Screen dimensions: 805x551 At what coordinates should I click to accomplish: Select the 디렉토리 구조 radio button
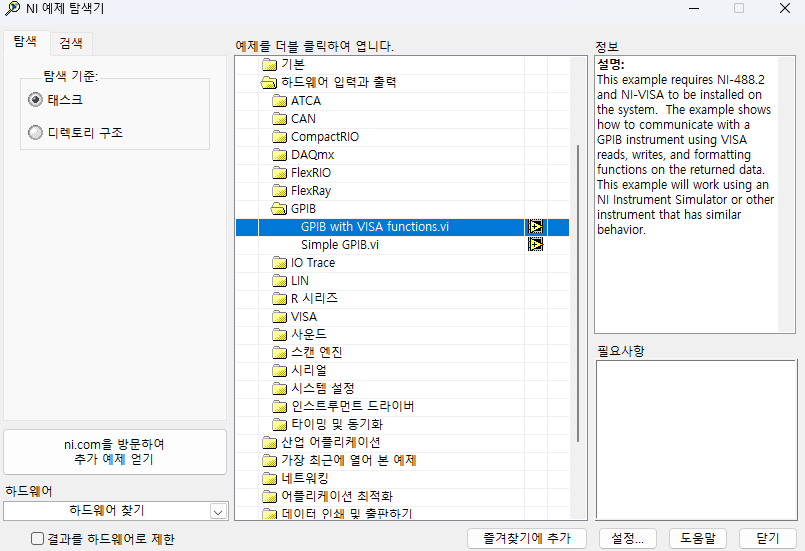[x=35, y=132]
